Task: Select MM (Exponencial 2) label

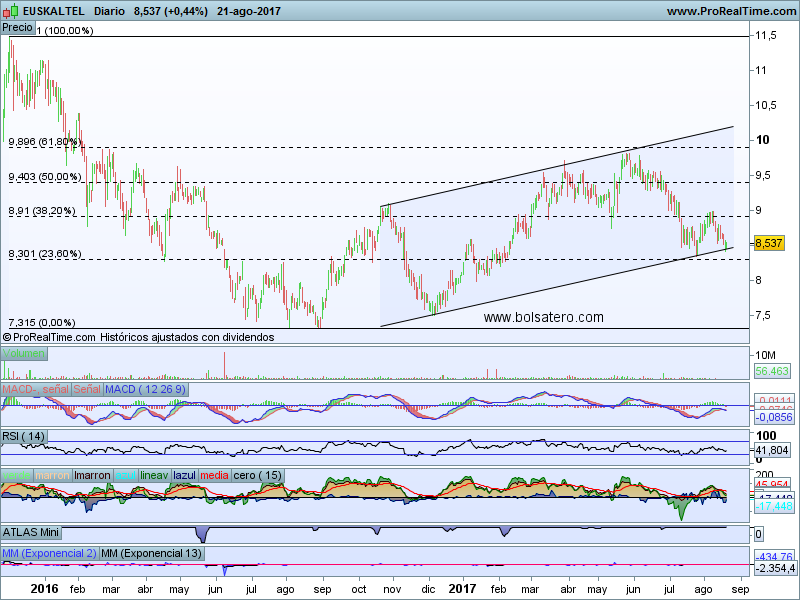Action: 47,553
